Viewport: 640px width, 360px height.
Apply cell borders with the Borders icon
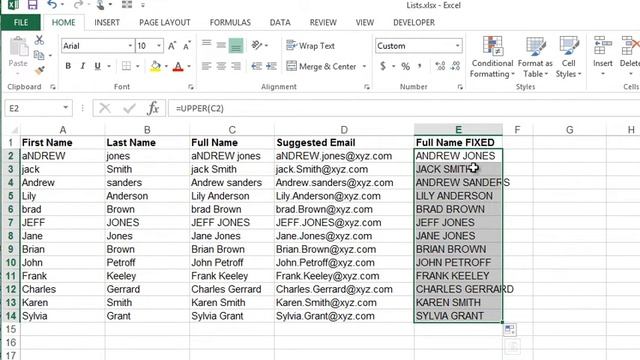point(127,66)
